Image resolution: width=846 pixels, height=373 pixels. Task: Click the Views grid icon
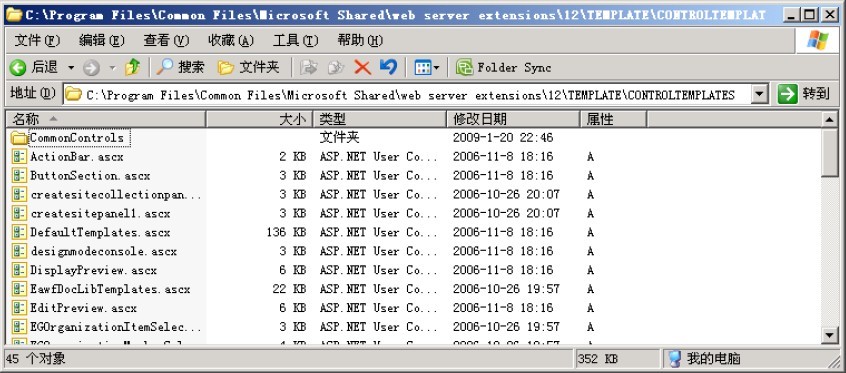point(422,67)
